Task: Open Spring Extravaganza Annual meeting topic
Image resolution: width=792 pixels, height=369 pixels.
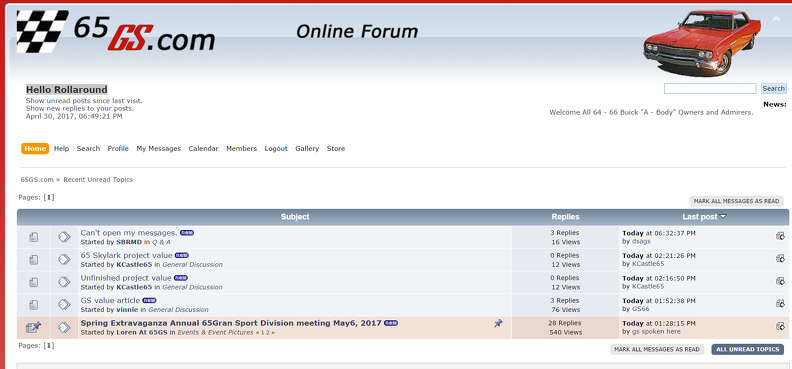Action: tap(231, 323)
